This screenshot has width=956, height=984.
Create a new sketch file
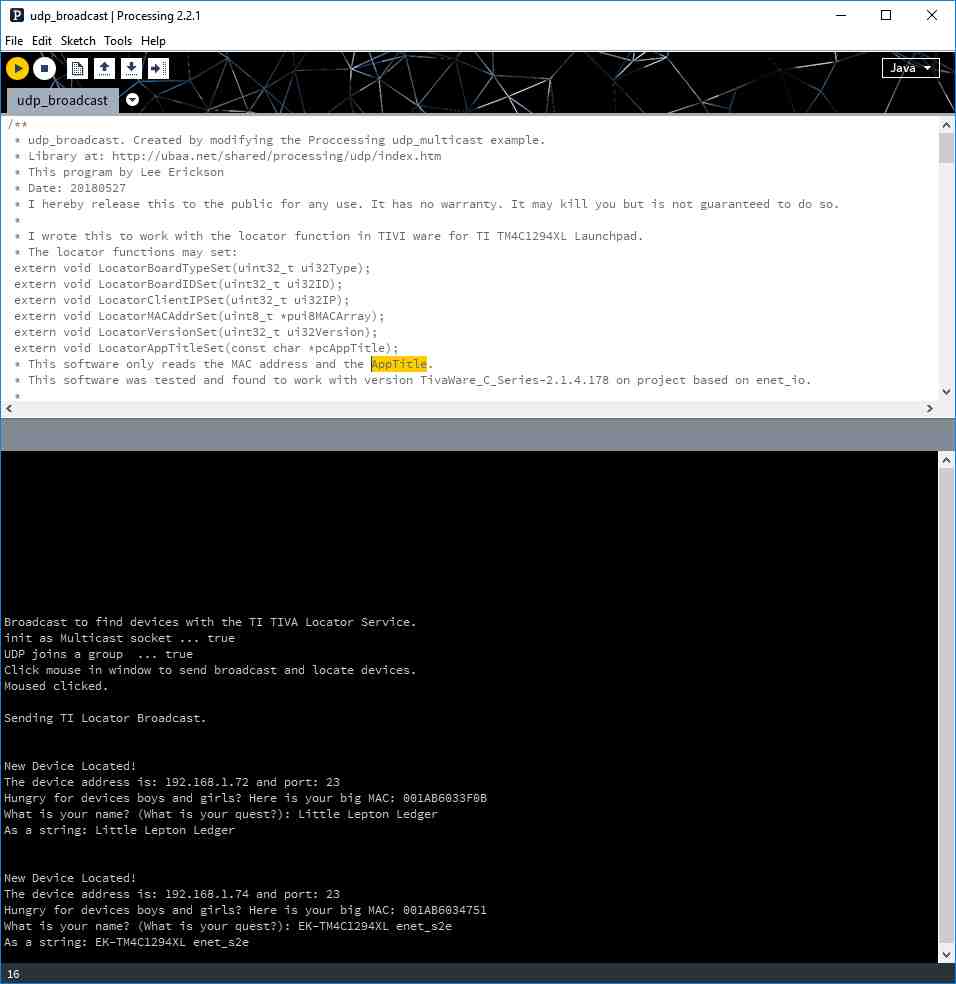coord(77,68)
